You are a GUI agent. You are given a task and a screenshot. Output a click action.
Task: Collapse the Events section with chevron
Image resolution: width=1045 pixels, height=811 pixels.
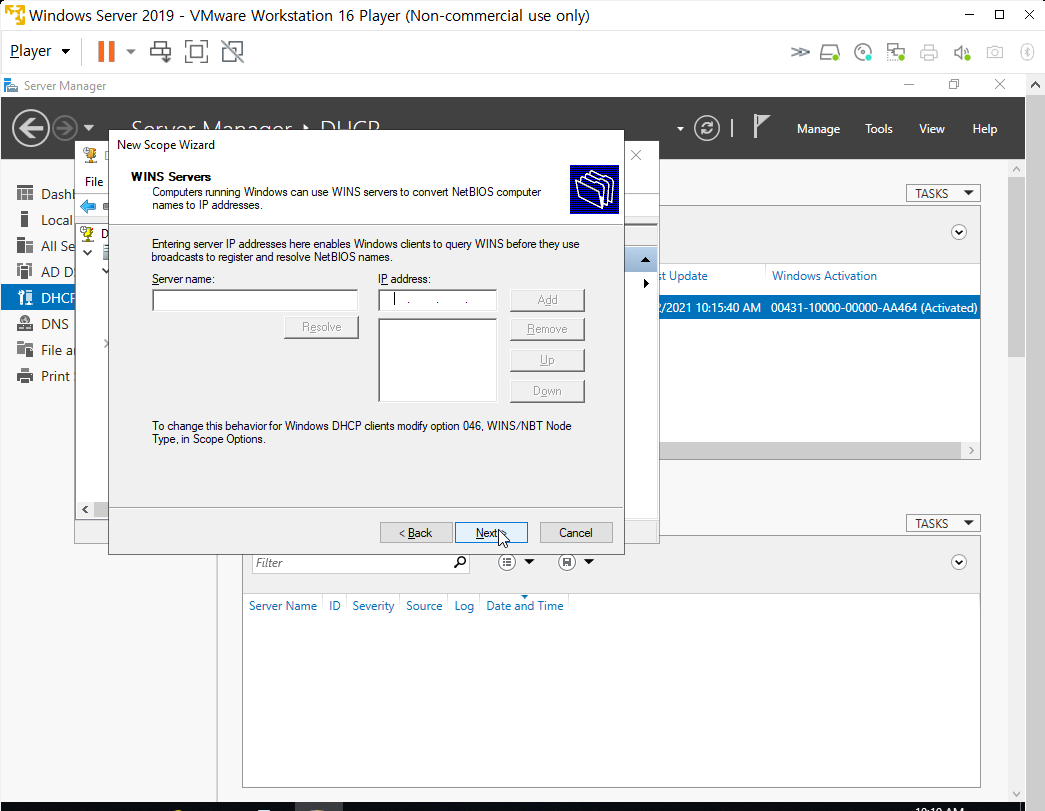pos(958,562)
